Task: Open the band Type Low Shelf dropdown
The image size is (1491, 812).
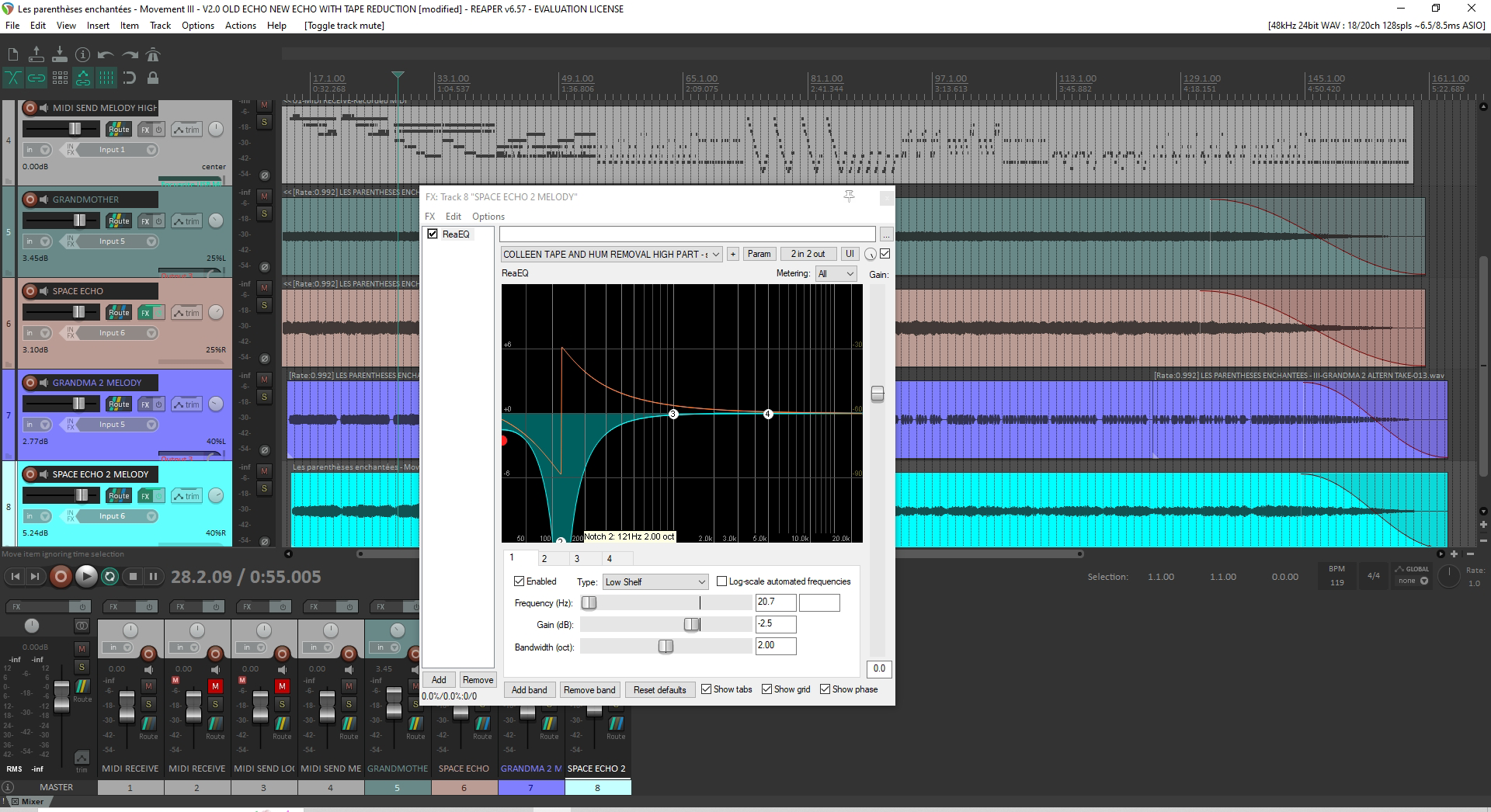Action: (x=655, y=581)
